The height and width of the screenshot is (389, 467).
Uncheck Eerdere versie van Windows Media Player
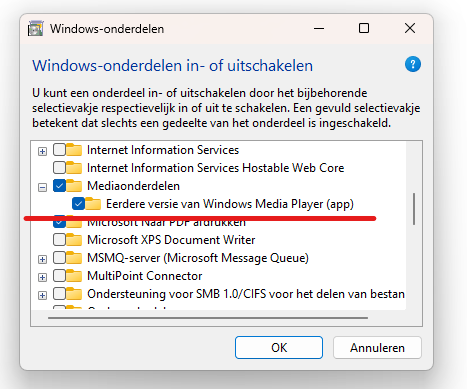tap(78, 204)
